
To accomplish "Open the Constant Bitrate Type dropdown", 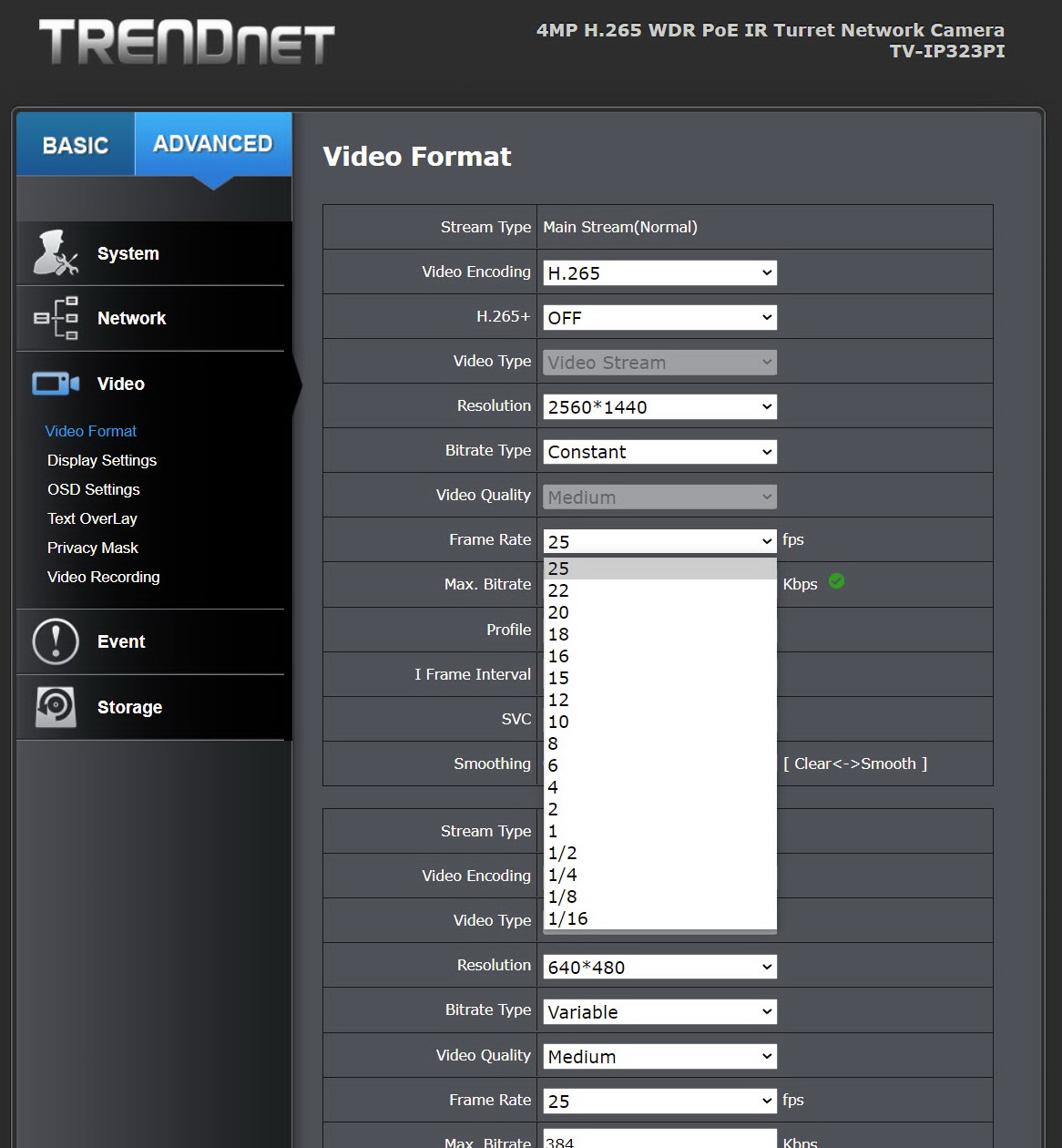I will (x=660, y=452).
